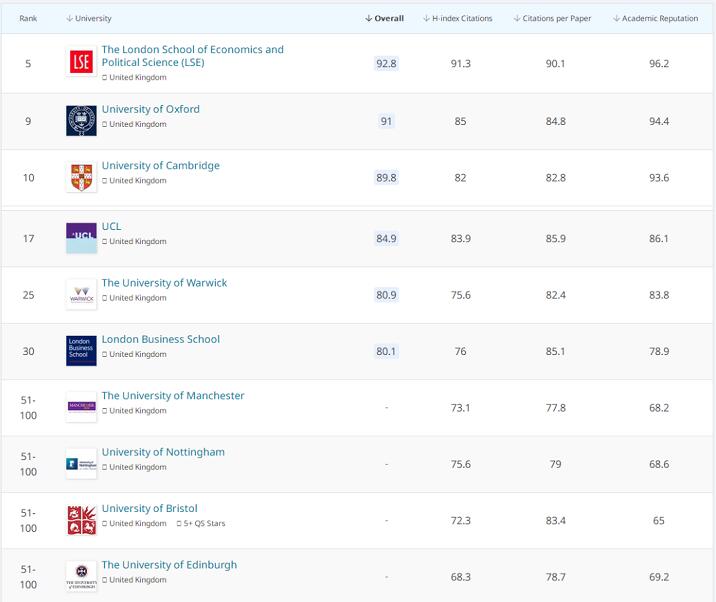The image size is (716, 602).
Task: Click the University of Edinburgh crest logo
Action: point(81,577)
